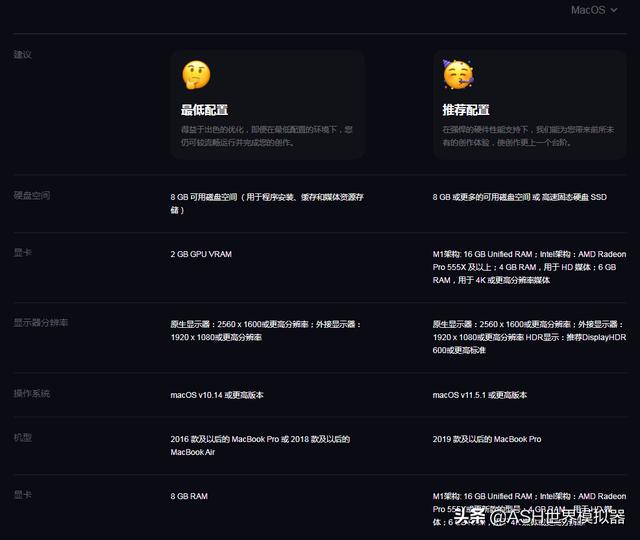Click the description under 最低配置 card
Viewport: 640px width, 540px height.
(x=266, y=136)
